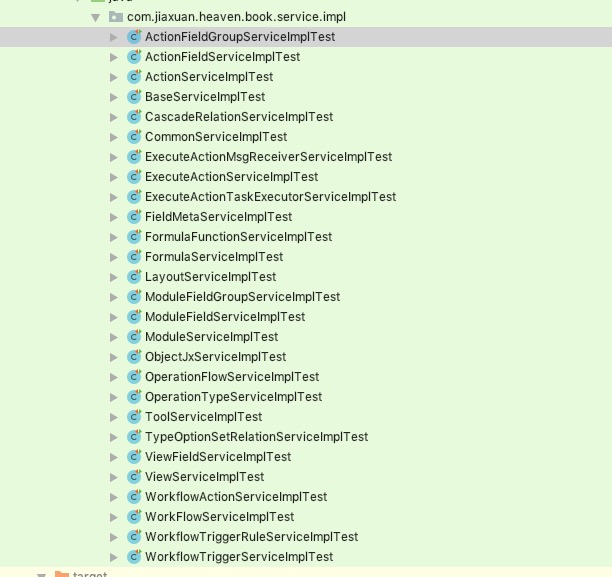Click the class icon of ActionFieldServiceImplTest
The height and width of the screenshot is (577, 612).
(x=134, y=57)
